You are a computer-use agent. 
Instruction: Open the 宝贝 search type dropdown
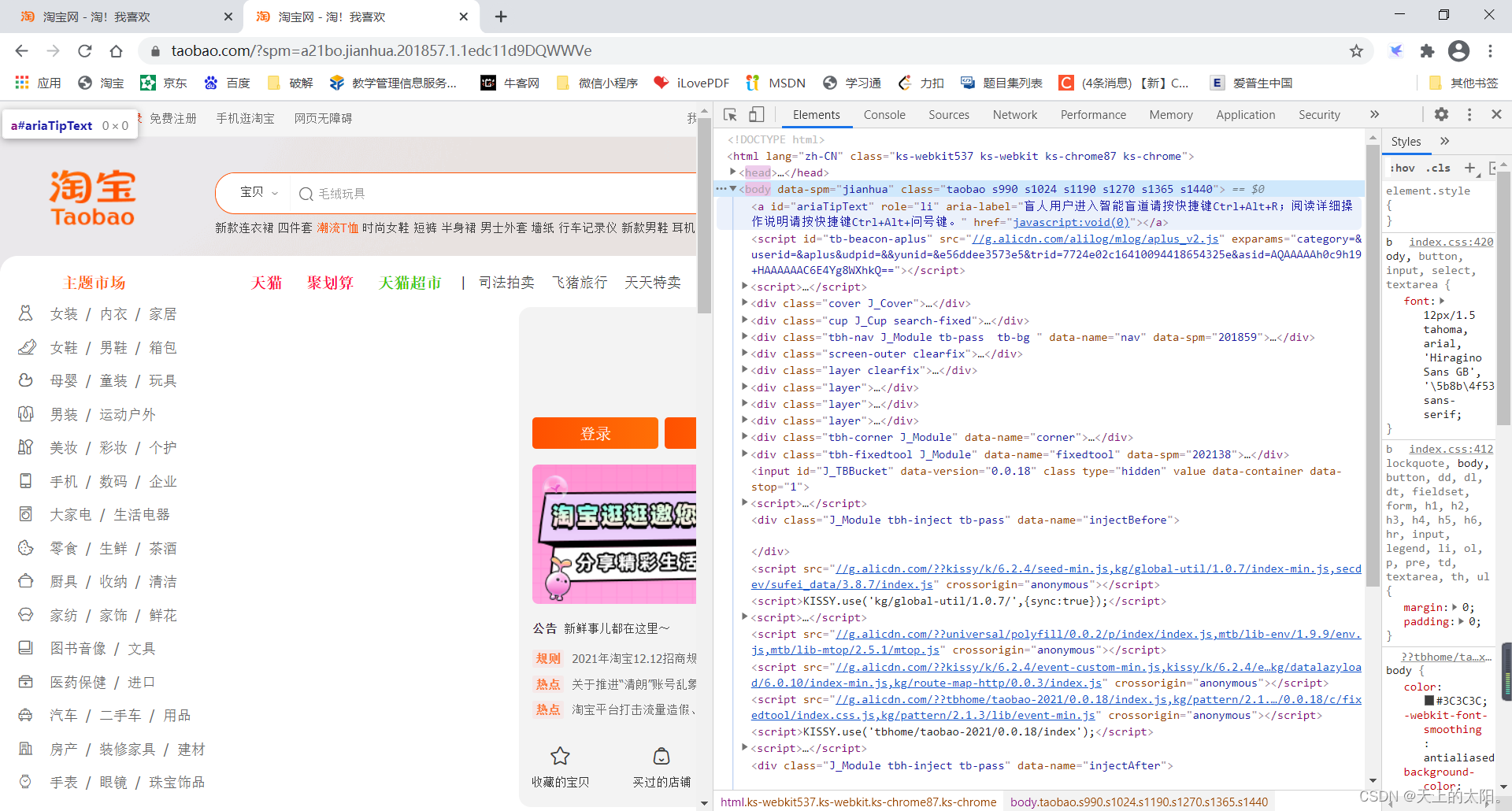pyautogui.click(x=259, y=192)
